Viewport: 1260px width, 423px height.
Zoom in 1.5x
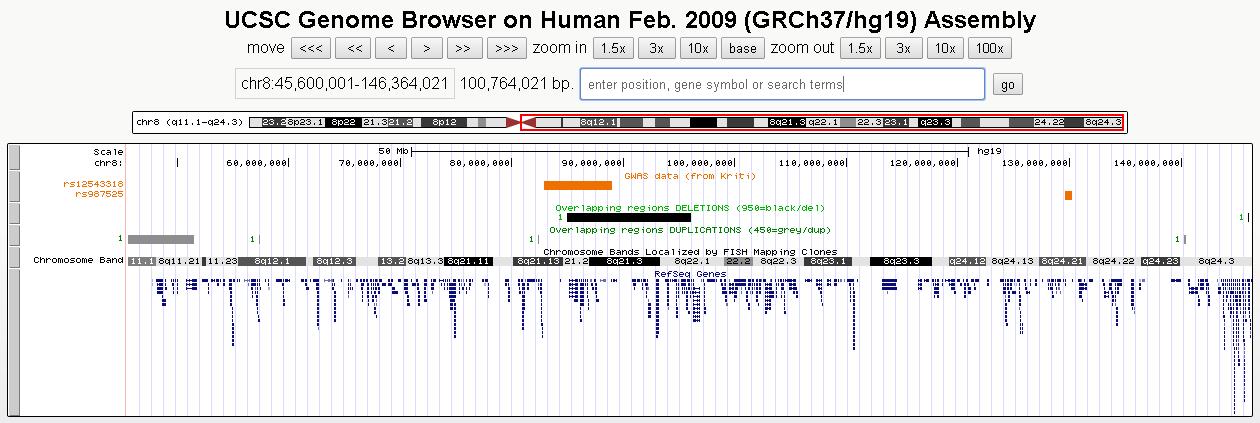612,48
